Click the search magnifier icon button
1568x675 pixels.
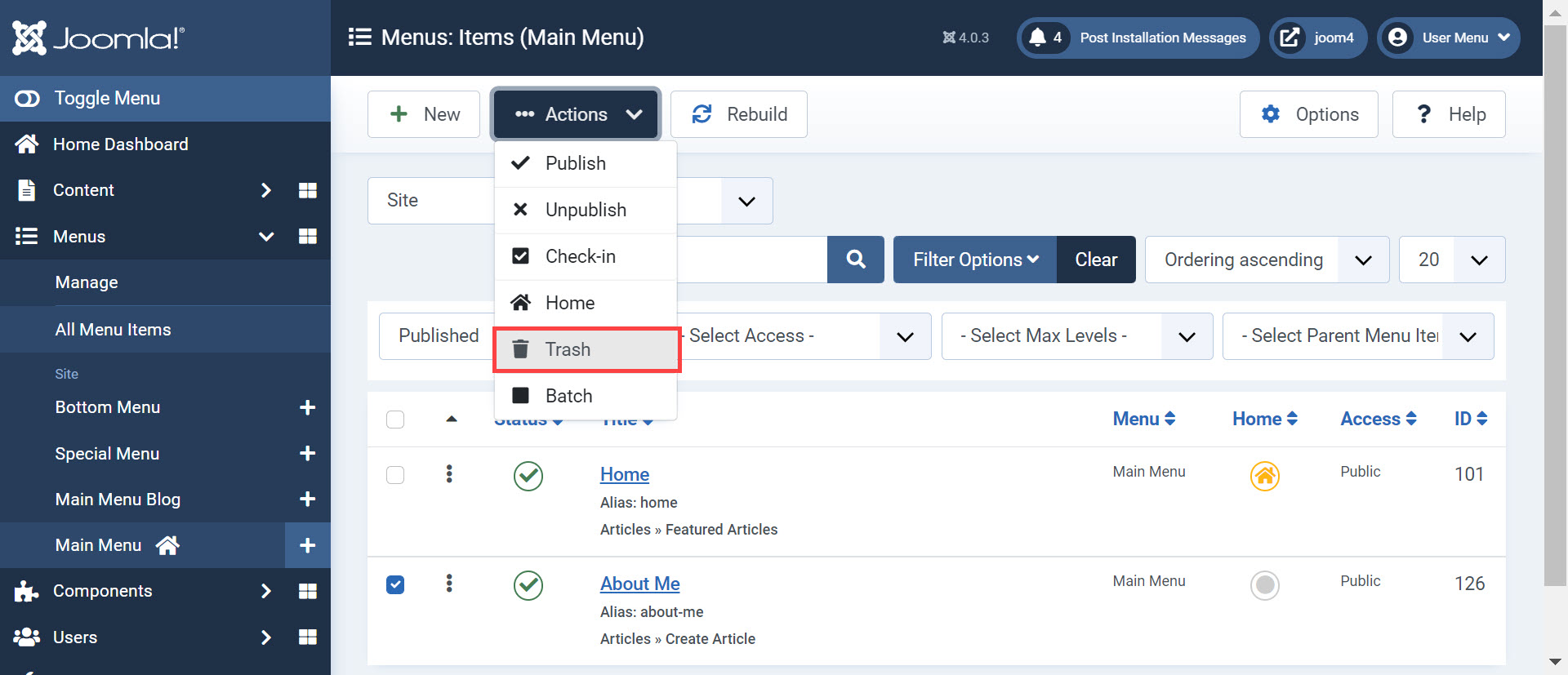click(x=855, y=260)
